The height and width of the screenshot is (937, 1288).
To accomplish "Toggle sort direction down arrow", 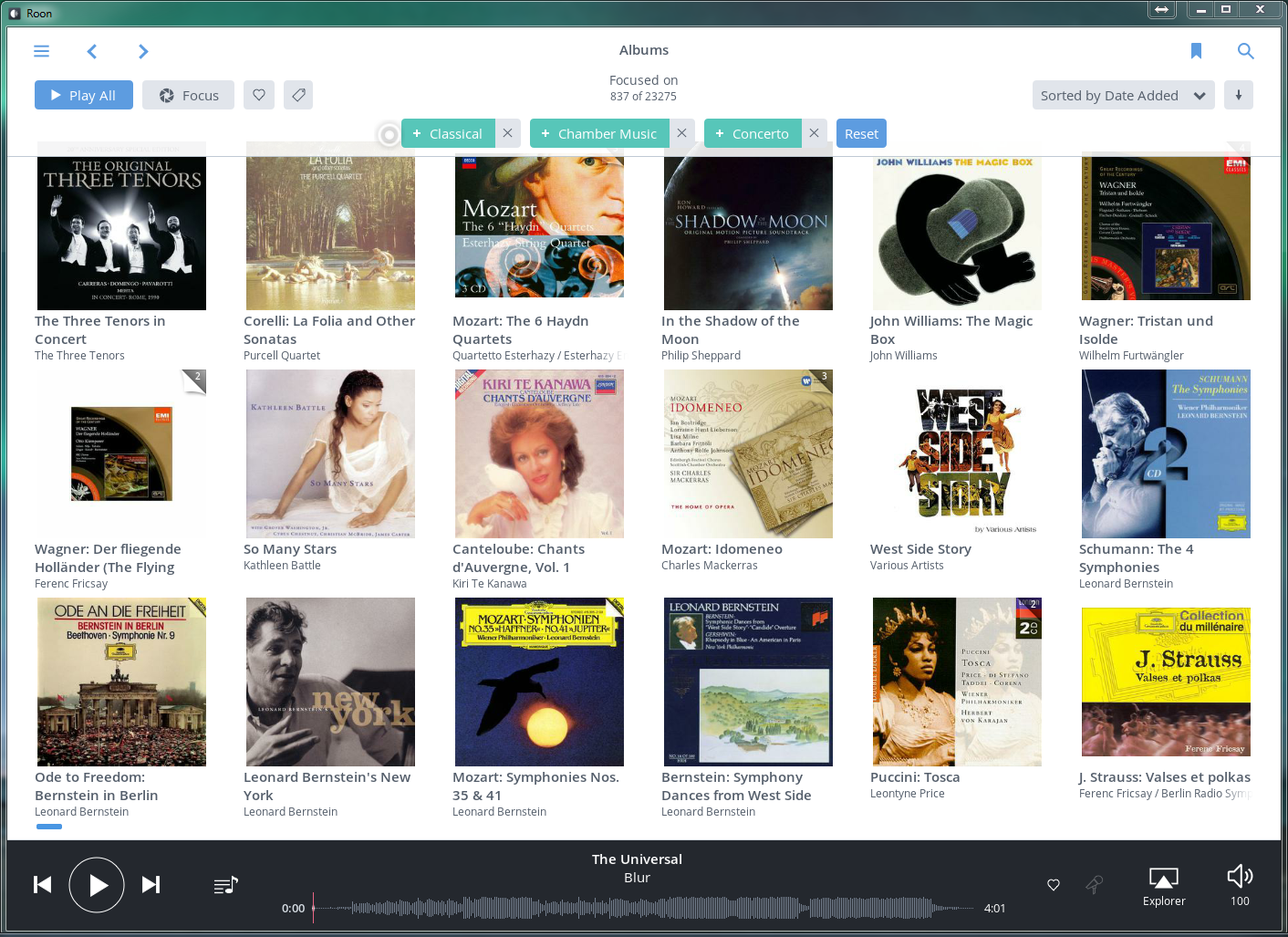I will (1238, 95).
